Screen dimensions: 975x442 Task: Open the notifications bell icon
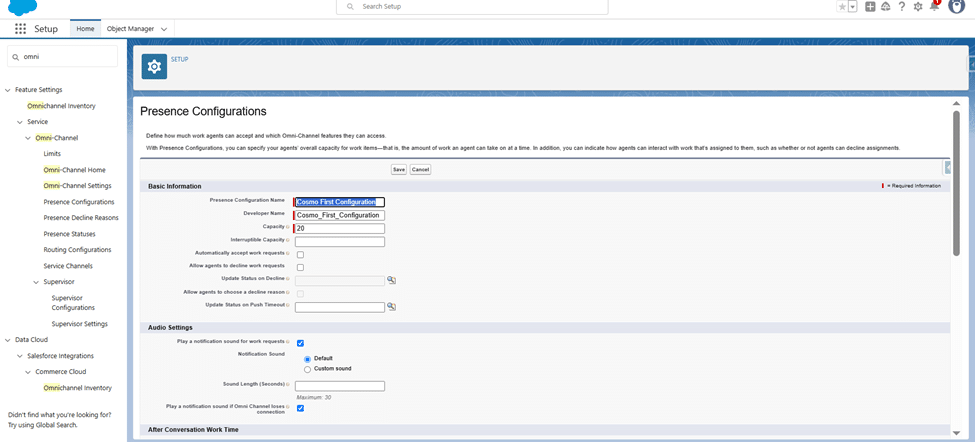click(934, 6)
